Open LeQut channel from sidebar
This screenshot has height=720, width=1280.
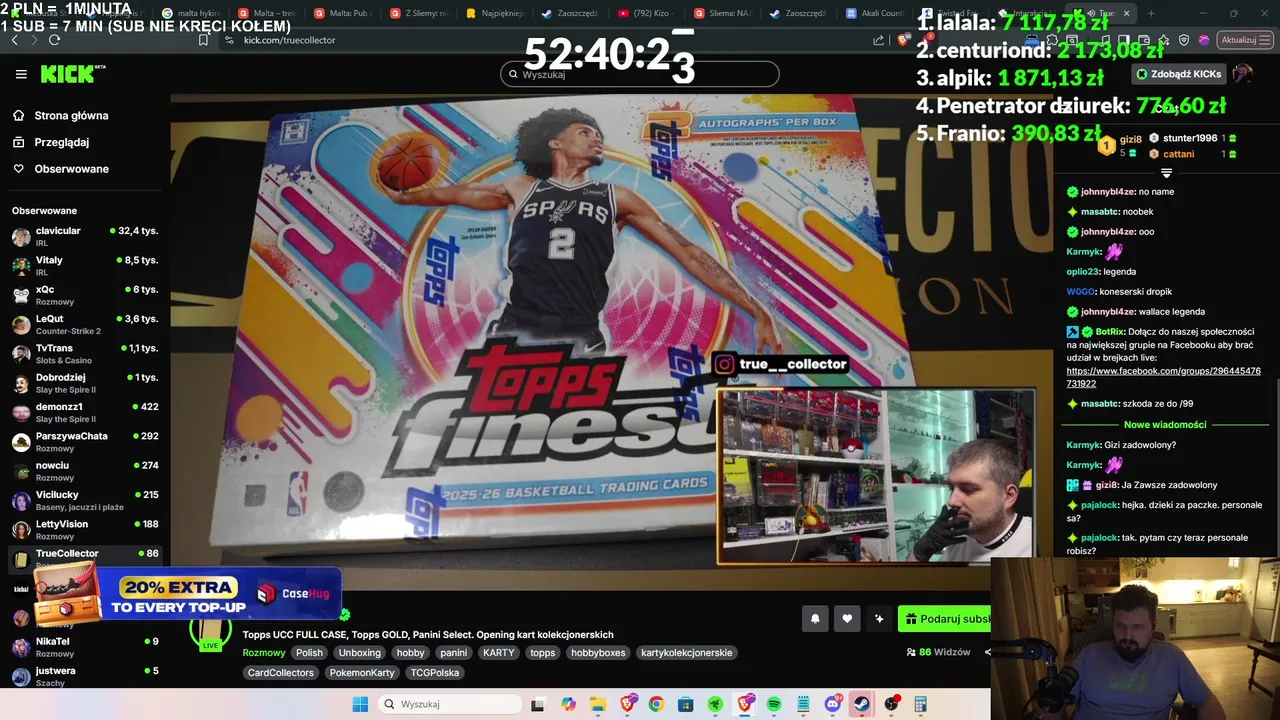85,324
